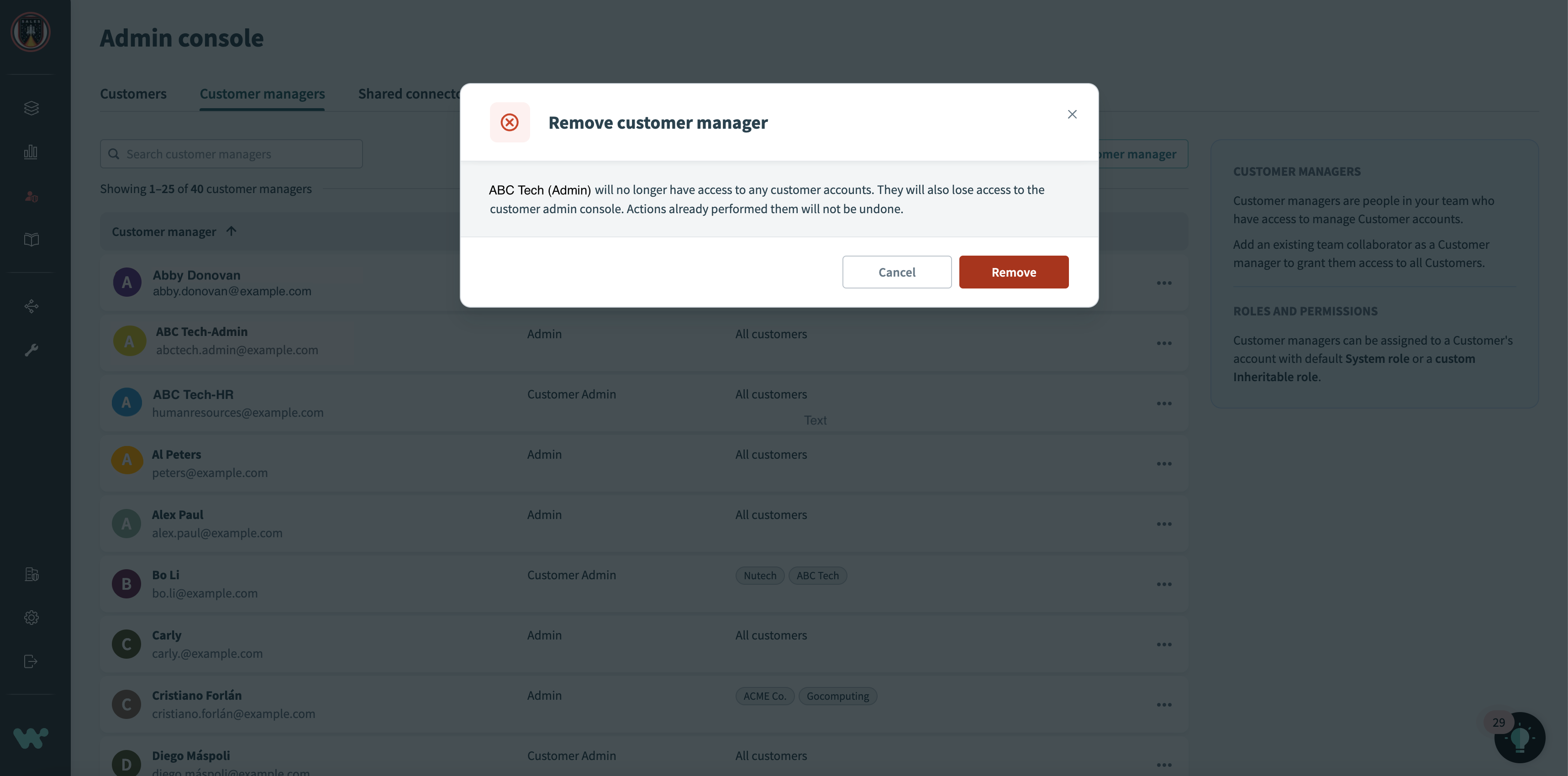The height and width of the screenshot is (776, 1568).
Task: Click the sign-out icon at sidebar bottom
Action: (x=31, y=661)
